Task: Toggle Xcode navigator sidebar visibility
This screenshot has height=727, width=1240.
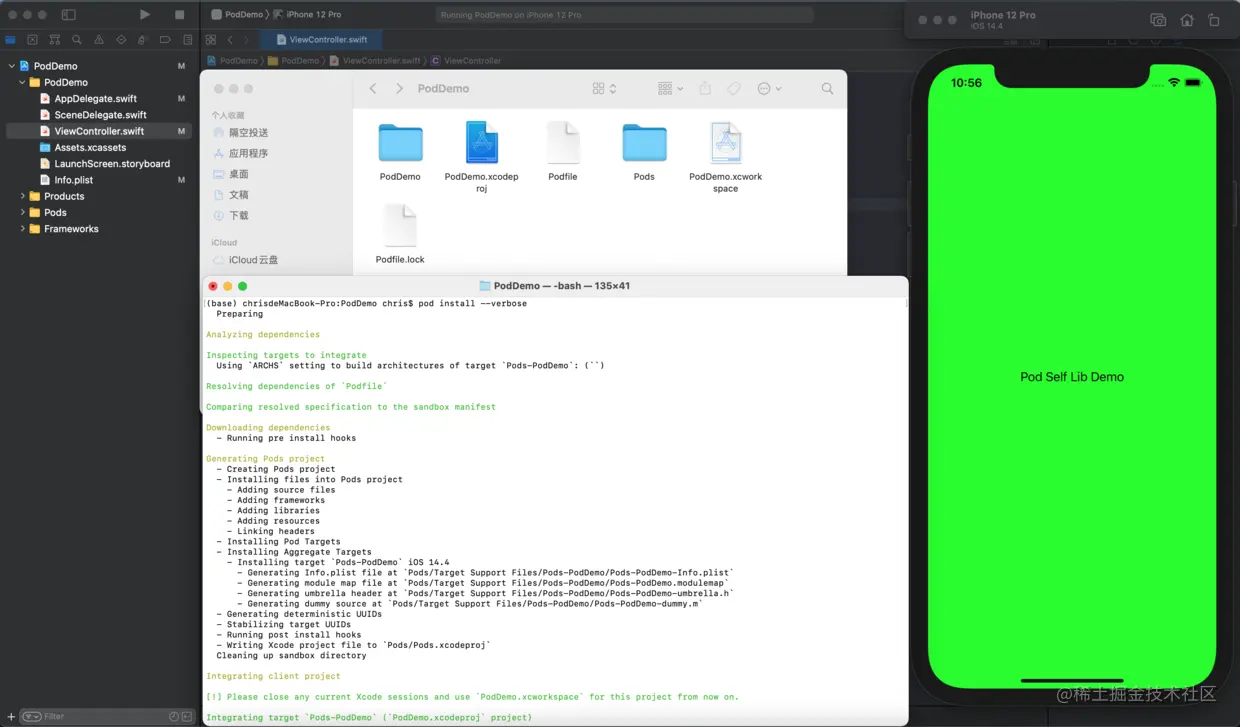Action: coord(69,15)
